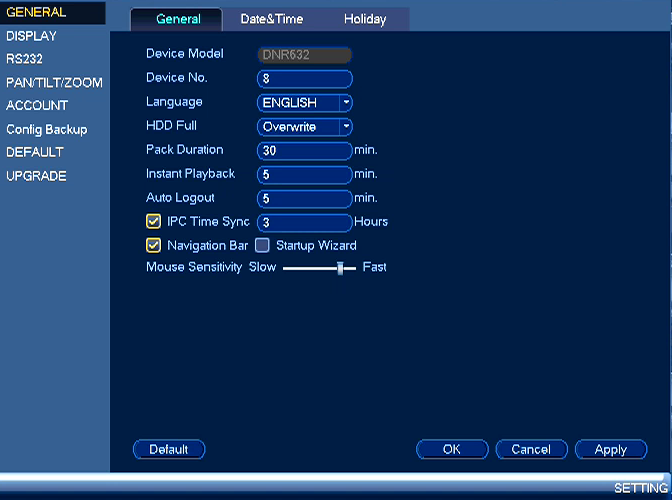Click the SETTING status text
Image resolution: width=672 pixels, height=500 pixels.
(641, 488)
